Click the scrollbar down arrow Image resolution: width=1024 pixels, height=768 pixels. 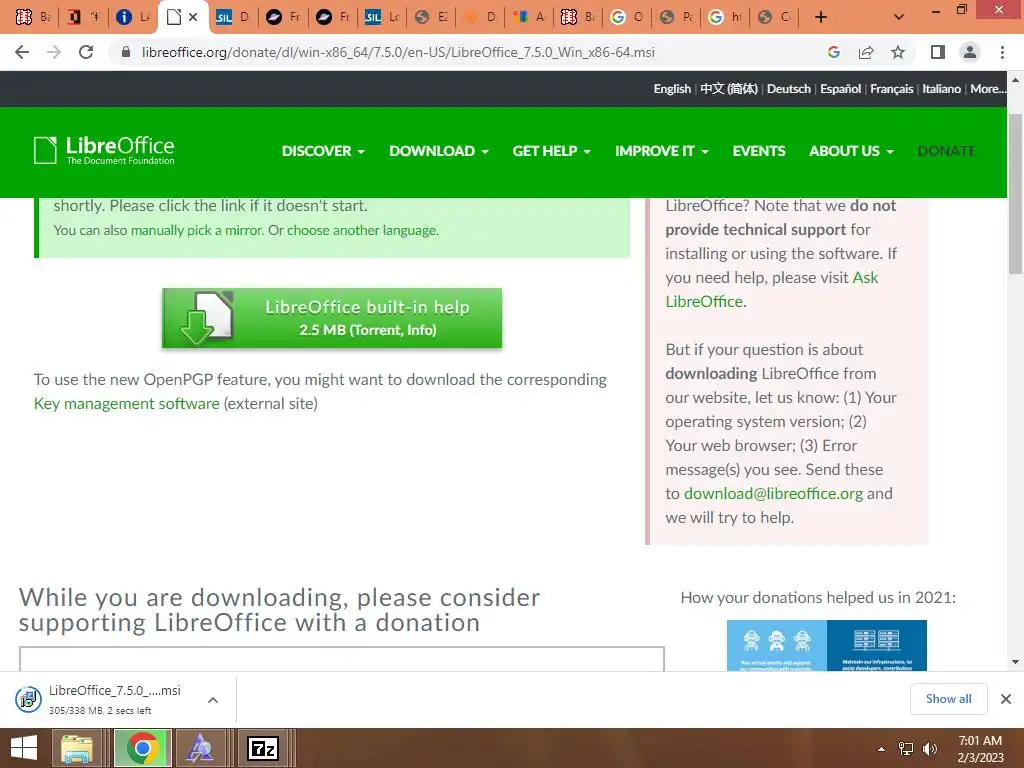tap(1015, 662)
